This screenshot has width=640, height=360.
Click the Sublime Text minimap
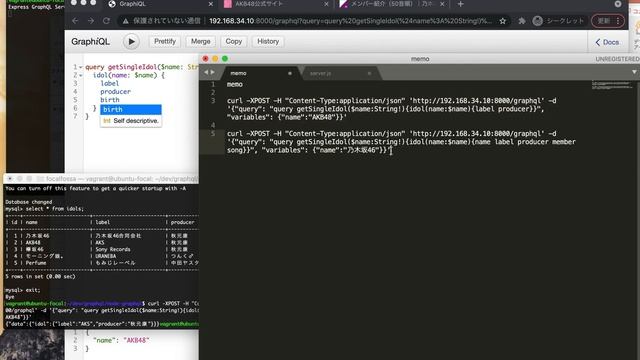tap(611, 85)
